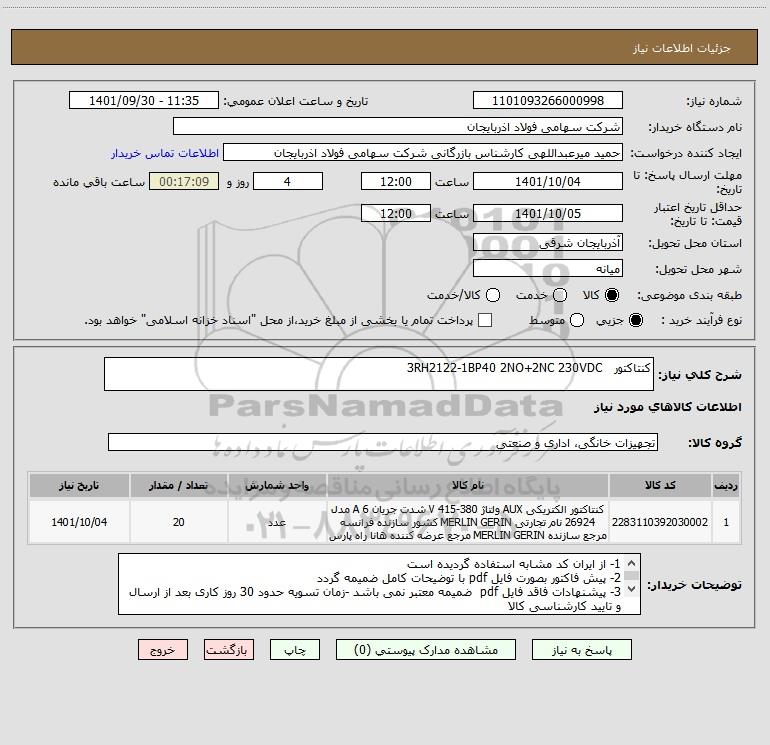Click the need number field 1101093266000998

[x=548, y=100]
